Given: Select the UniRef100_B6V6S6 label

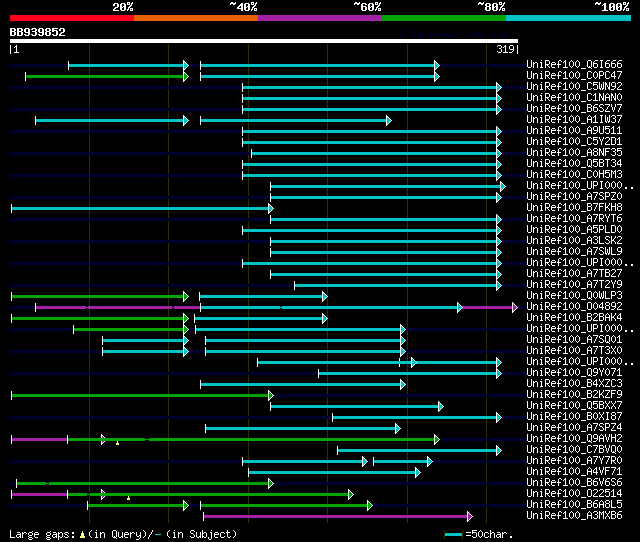Looking at the screenshot, I should (x=574, y=483).
